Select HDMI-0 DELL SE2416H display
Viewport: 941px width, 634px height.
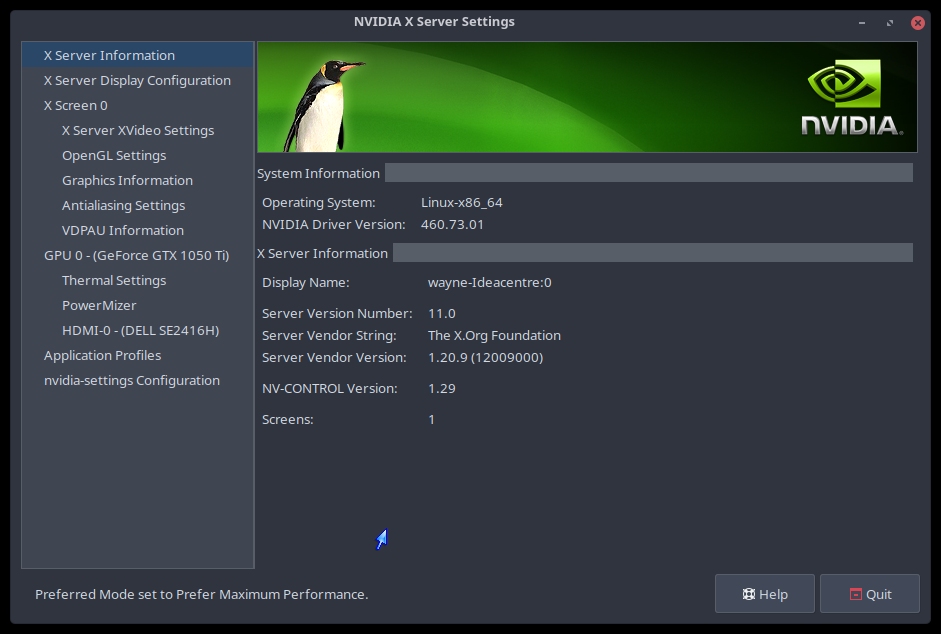tap(140, 330)
